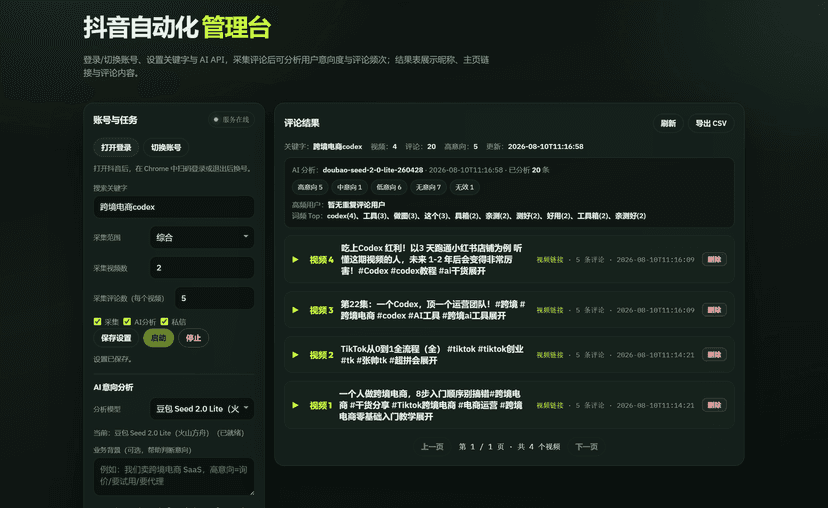The width and height of the screenshot is (828, 508).
Task: Go to next page 下一页
Action: tap(586, 447)
